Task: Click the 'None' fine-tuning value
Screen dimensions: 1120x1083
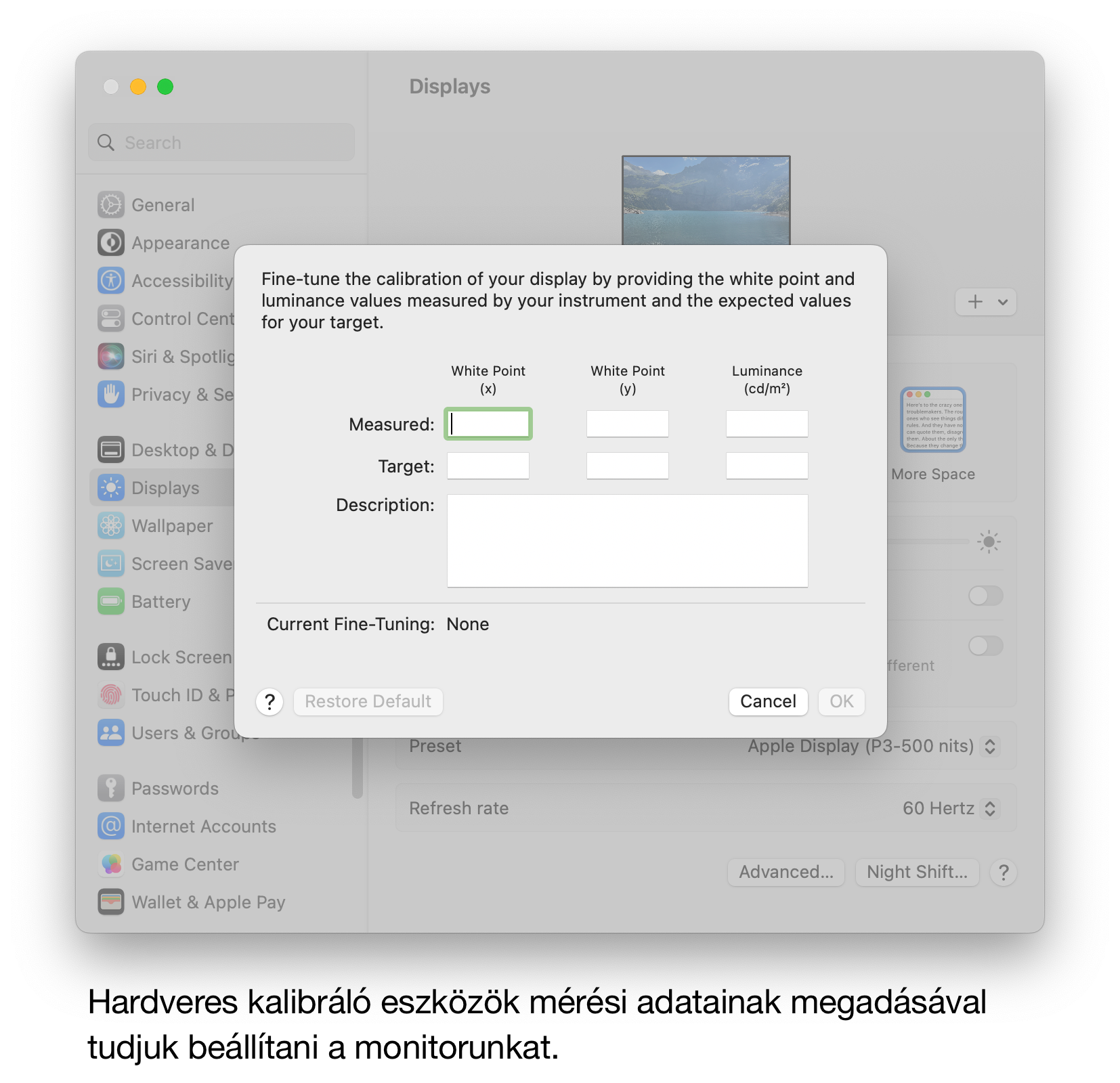Action: pyautogui.click(x=468, y=624)
